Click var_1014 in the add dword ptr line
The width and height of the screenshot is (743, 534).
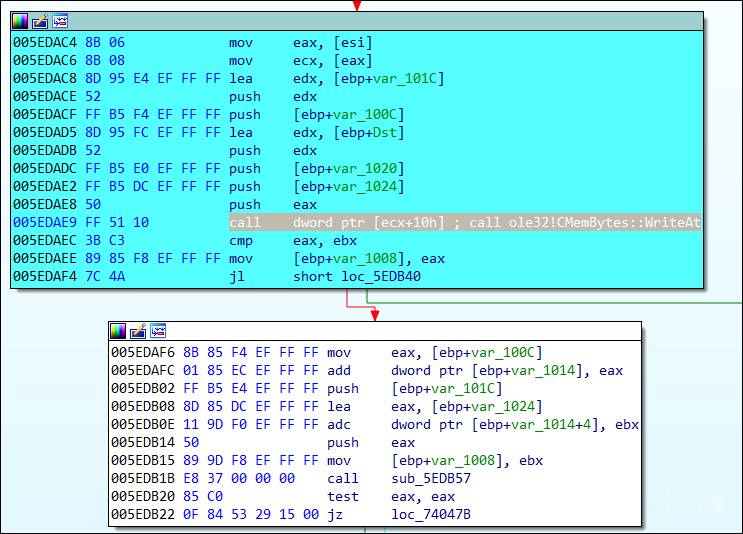543,371
